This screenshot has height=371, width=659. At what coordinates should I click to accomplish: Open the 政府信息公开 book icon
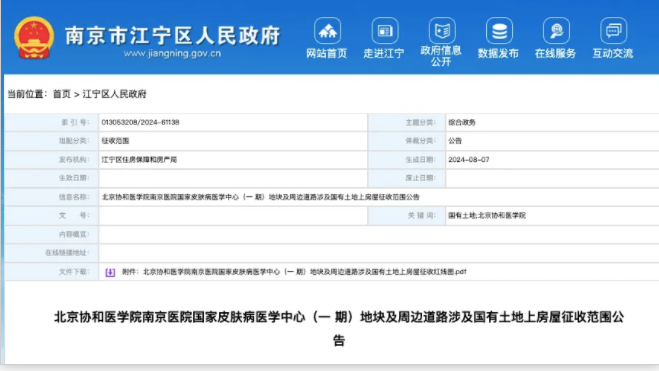[442, 31]
